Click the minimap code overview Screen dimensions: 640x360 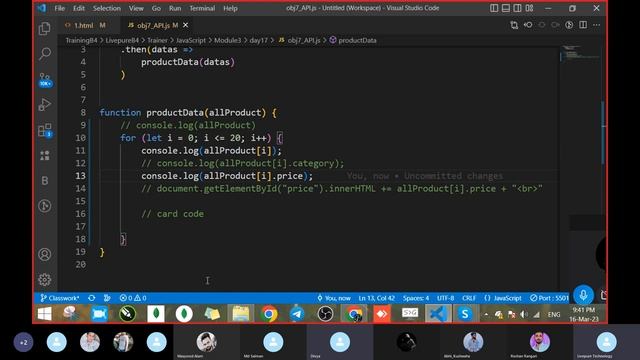[x=580, y=54]
